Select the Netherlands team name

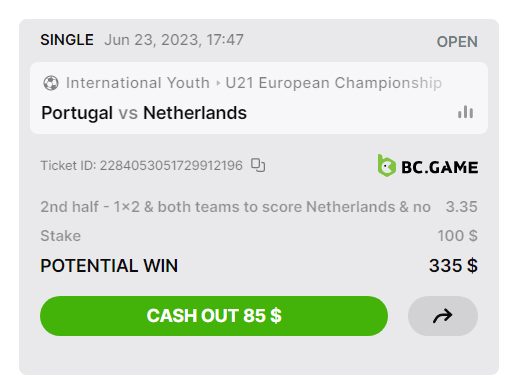(x=195, y=113)
